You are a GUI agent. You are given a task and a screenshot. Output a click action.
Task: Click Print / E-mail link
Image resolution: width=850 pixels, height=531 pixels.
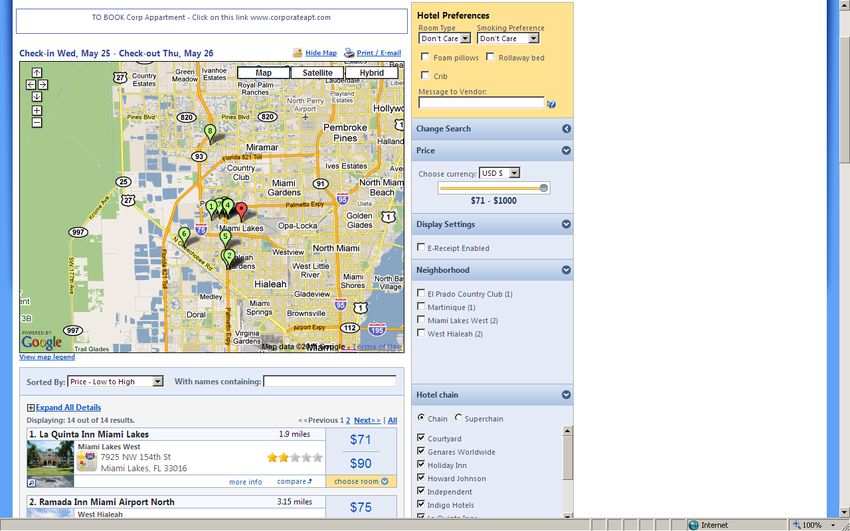tap(379, 53)
